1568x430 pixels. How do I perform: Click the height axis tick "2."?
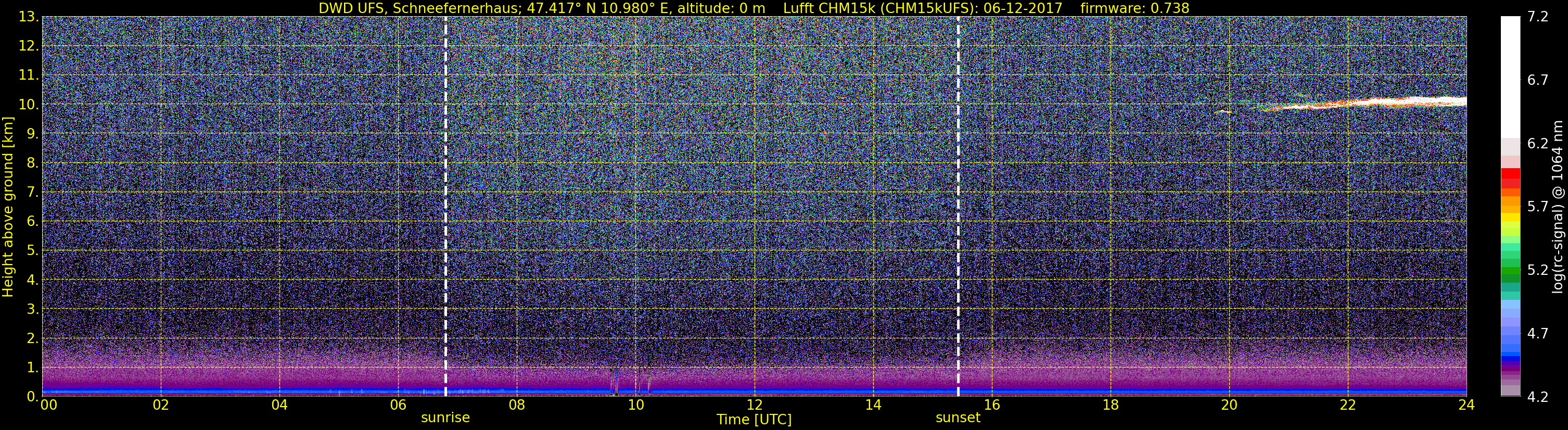32,338
